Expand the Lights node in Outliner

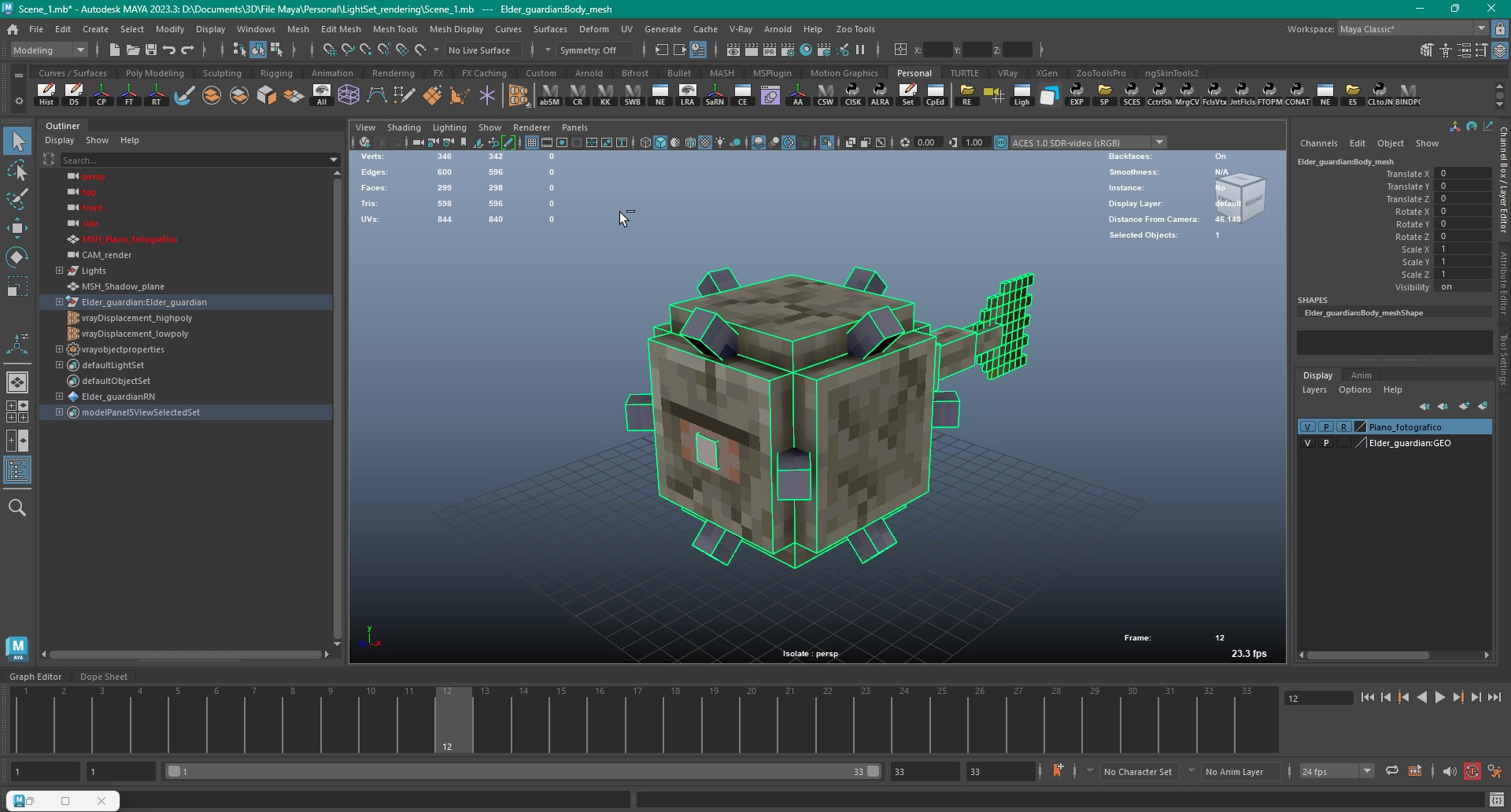[x=59, y=271]
